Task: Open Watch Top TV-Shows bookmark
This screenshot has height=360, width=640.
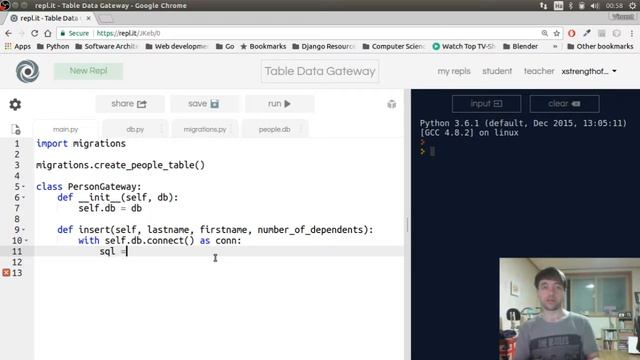Action: click(464, 47)
